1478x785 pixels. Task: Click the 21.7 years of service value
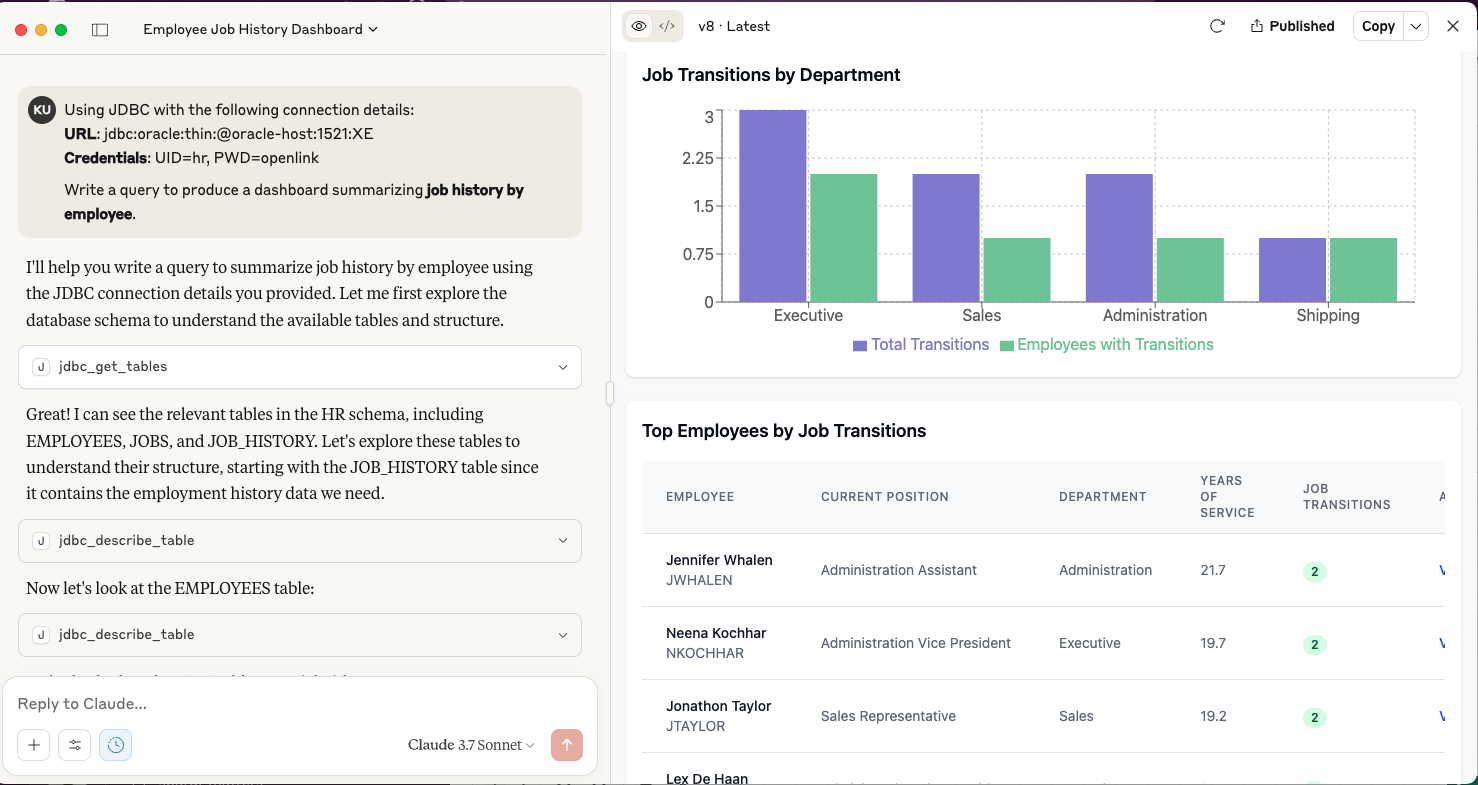[x=1213, y=570]
